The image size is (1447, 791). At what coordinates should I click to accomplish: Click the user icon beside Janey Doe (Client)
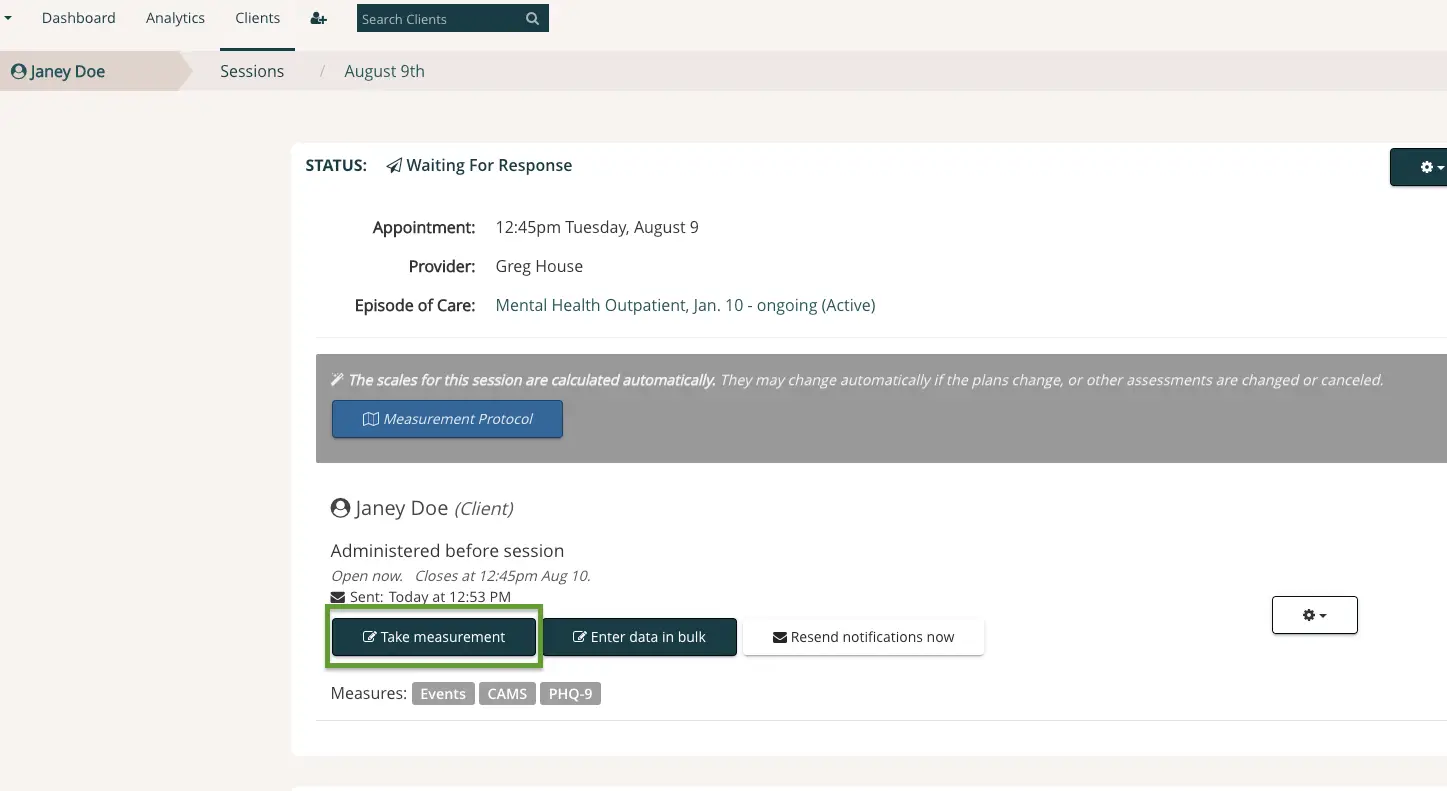(x=340, y=507)
